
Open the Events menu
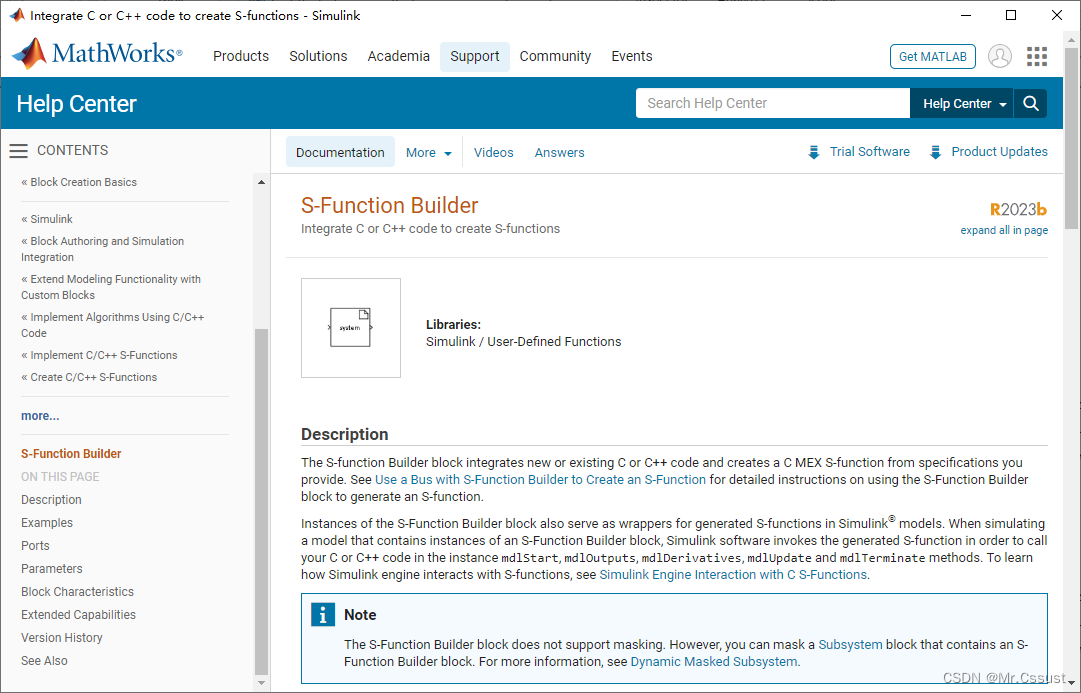pos(632,57)
